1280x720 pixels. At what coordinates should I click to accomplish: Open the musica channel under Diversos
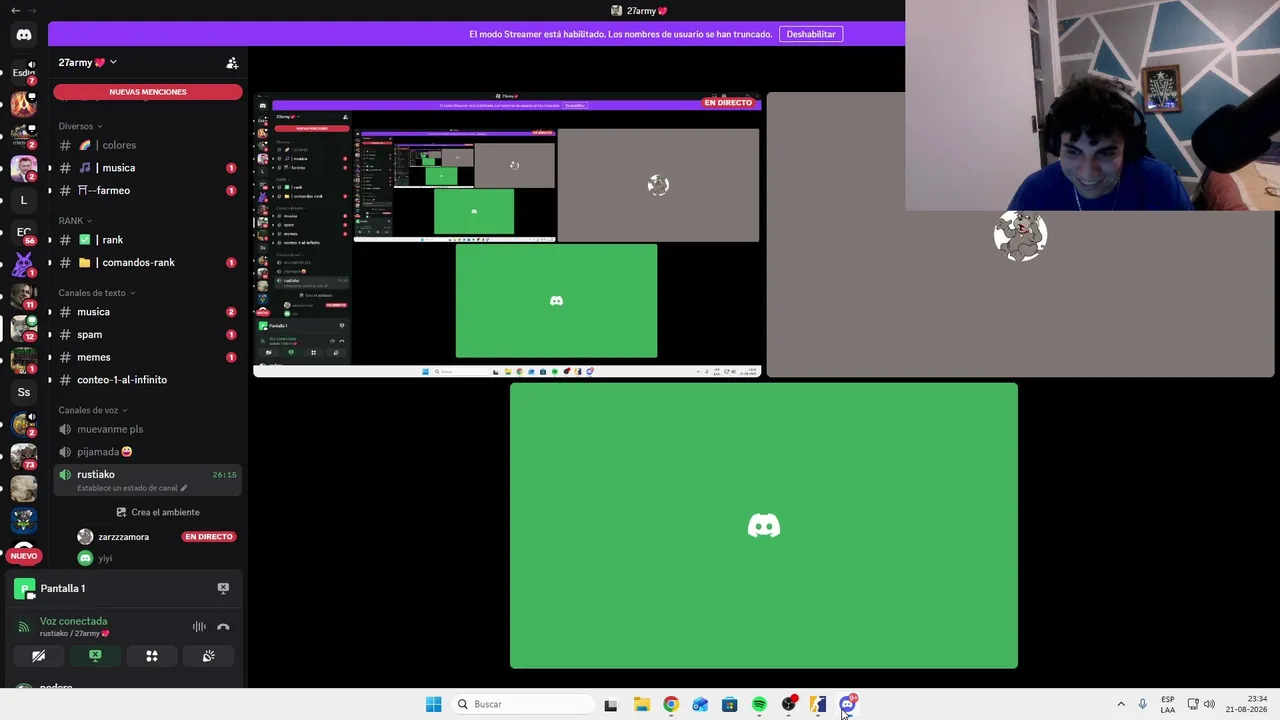pyautogui.click(x=147, y=168)
